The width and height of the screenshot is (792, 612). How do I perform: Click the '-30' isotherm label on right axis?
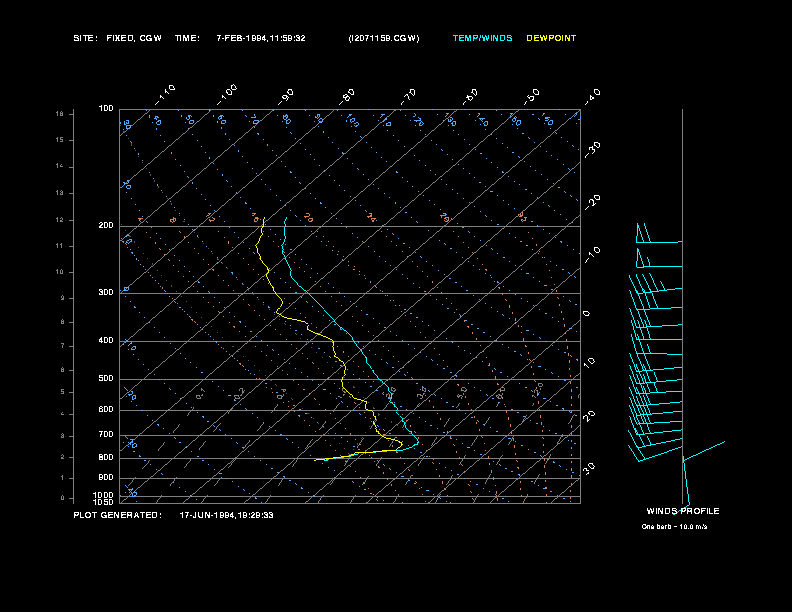pyautogui.click(x=592, y=150)
